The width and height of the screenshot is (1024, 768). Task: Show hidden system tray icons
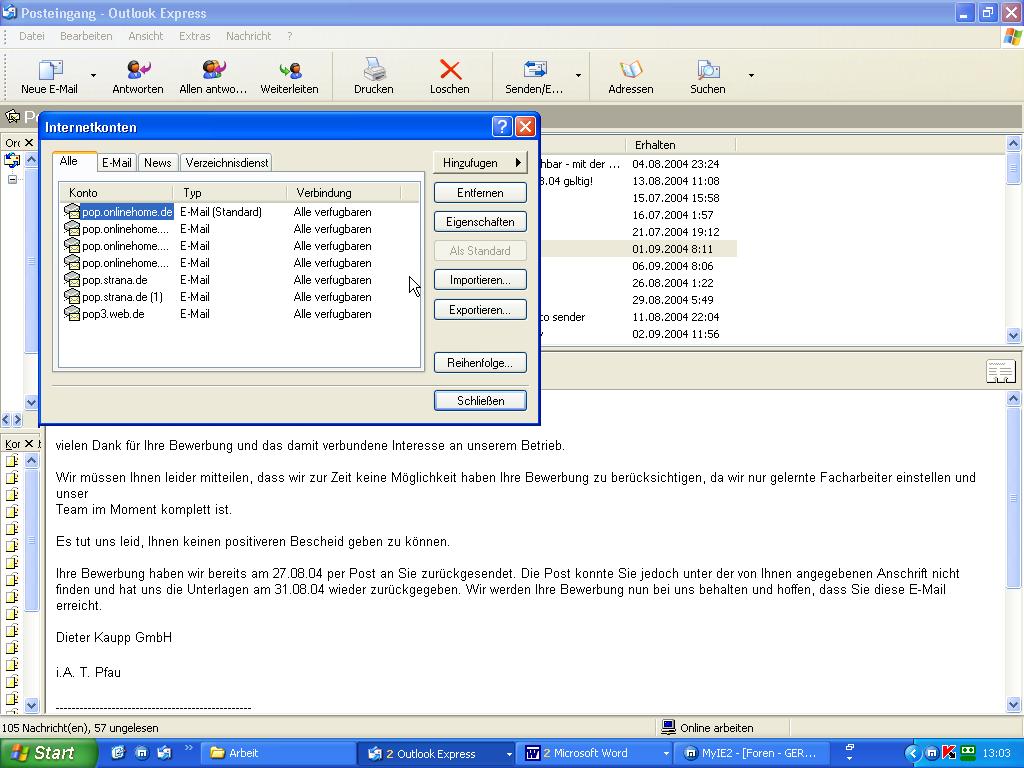point(912,754)
